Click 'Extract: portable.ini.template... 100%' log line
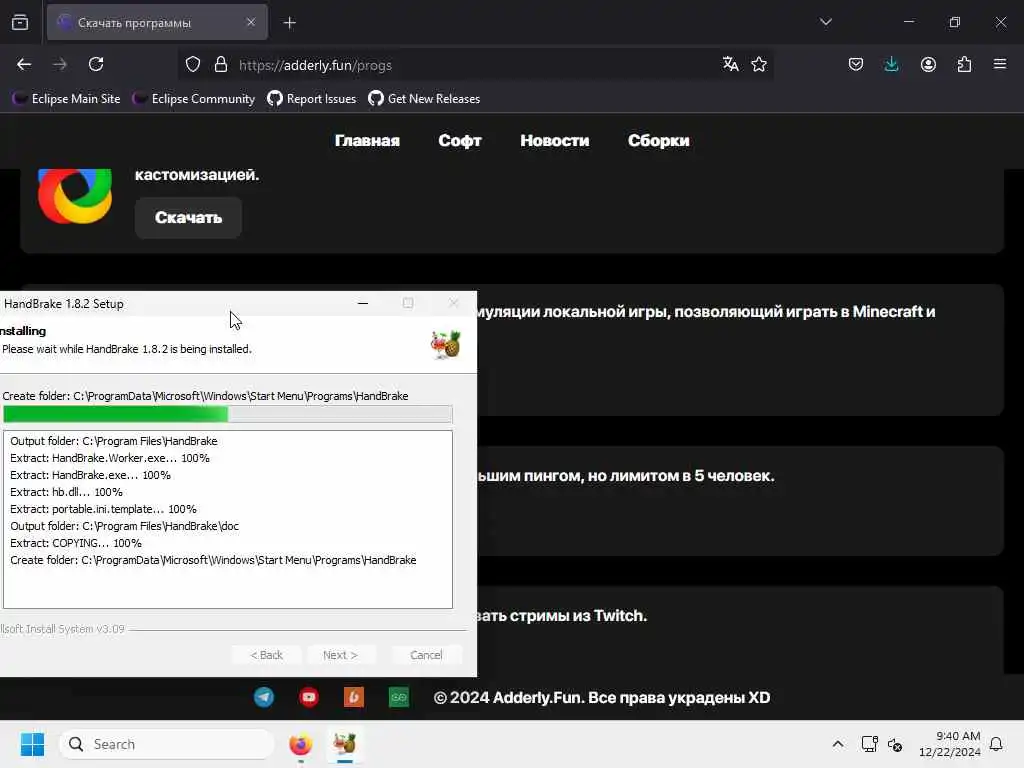Viewport: 1024px width, 768px height. (x=103, y=509)
